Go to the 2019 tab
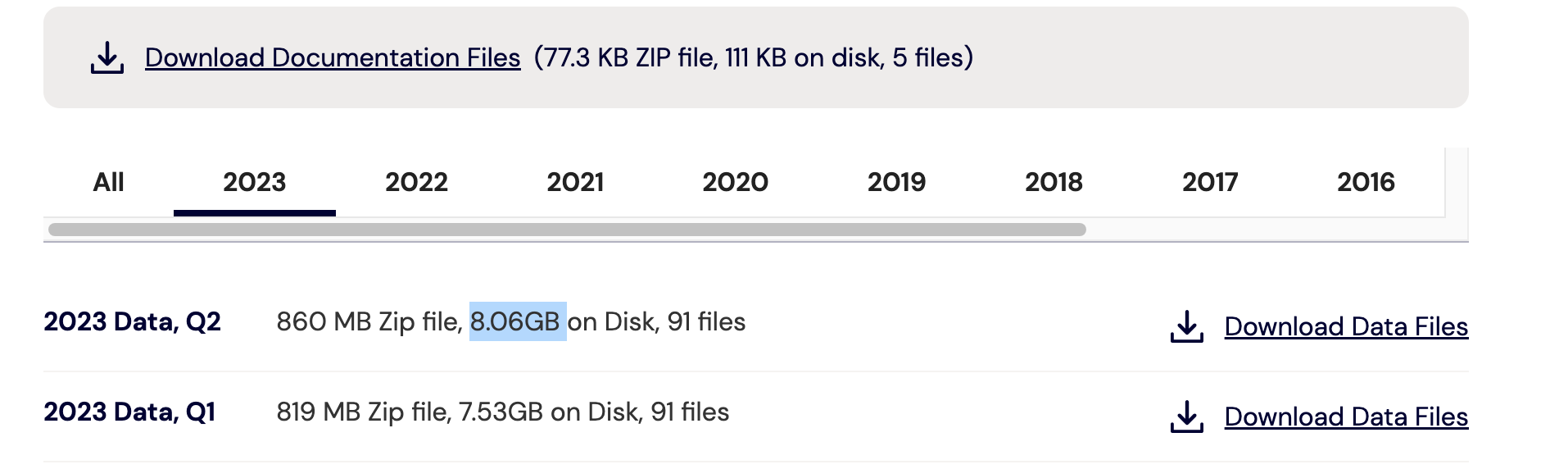 click(x=896, y=182)
